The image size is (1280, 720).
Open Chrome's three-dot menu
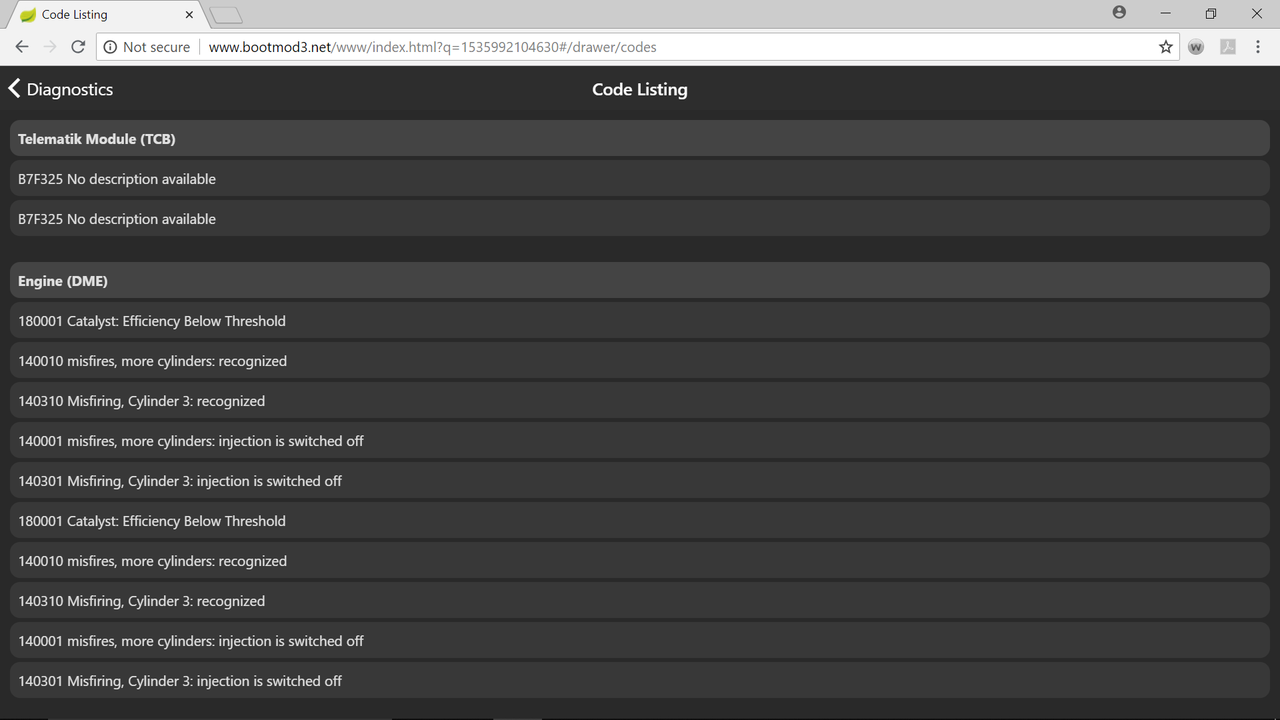(x=1258, y=47)
